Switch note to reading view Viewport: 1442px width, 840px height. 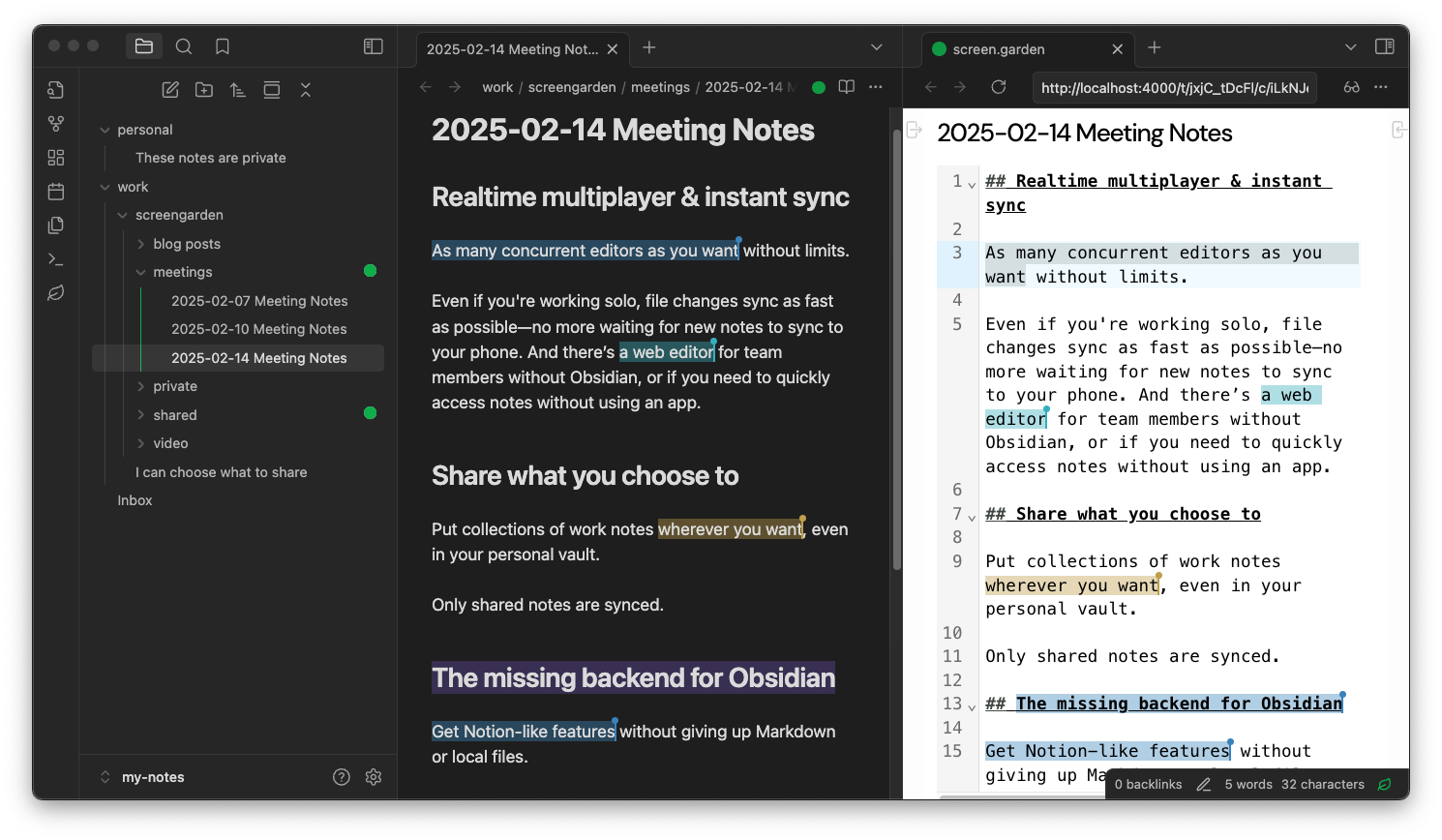click(x=847, y=87)
